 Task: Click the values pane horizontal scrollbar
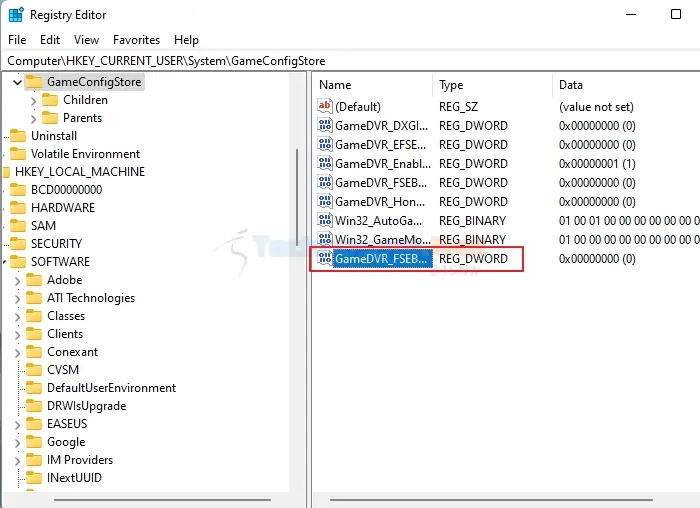(491, 500)
